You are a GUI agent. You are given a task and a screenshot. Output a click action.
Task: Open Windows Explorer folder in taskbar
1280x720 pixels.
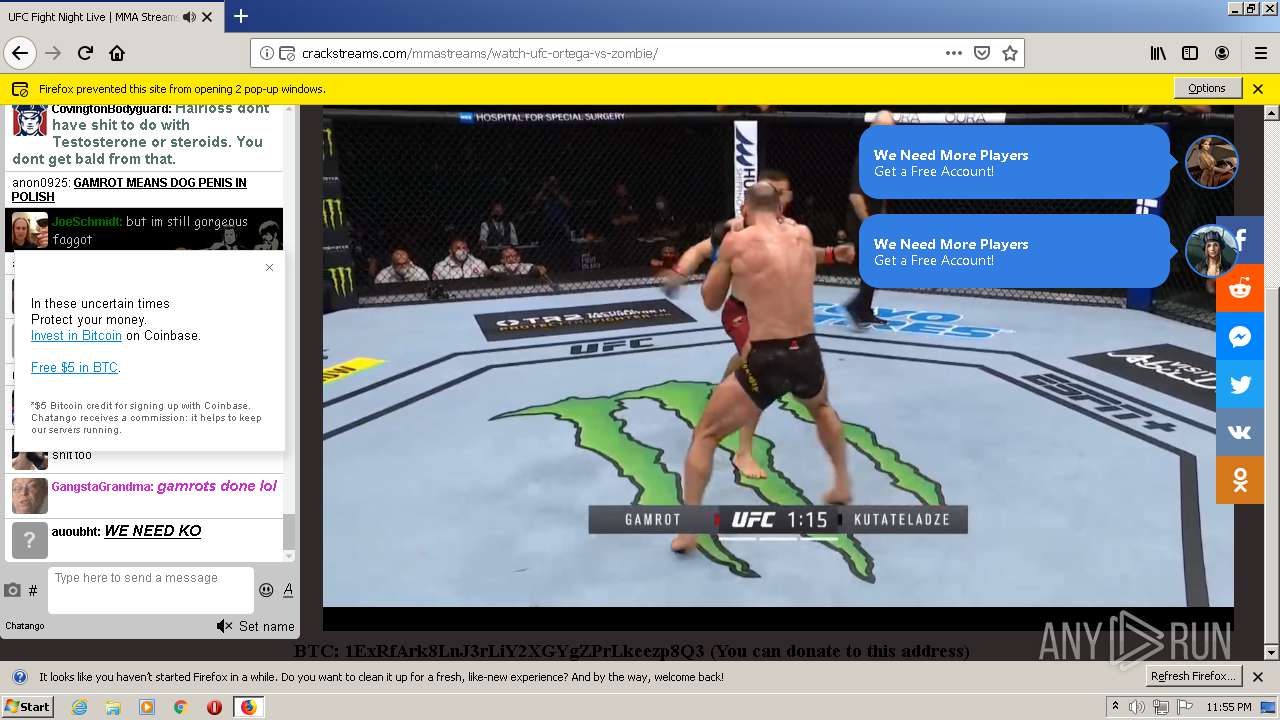coord(113,707)
